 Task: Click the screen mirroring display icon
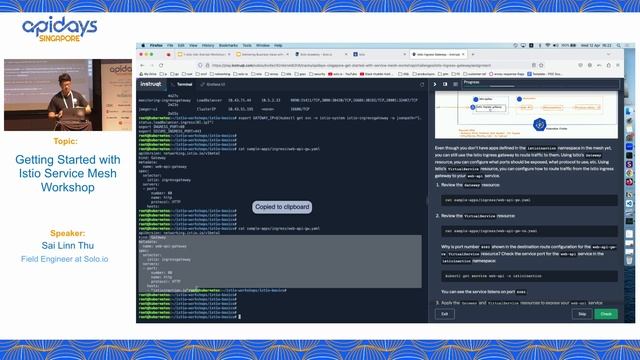point(523,45)
